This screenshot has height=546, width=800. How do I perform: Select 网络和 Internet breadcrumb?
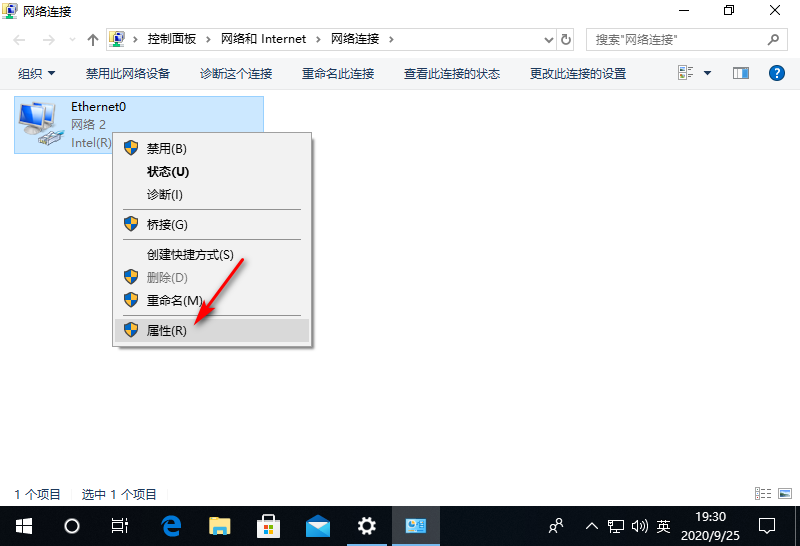tap(263, 39)
